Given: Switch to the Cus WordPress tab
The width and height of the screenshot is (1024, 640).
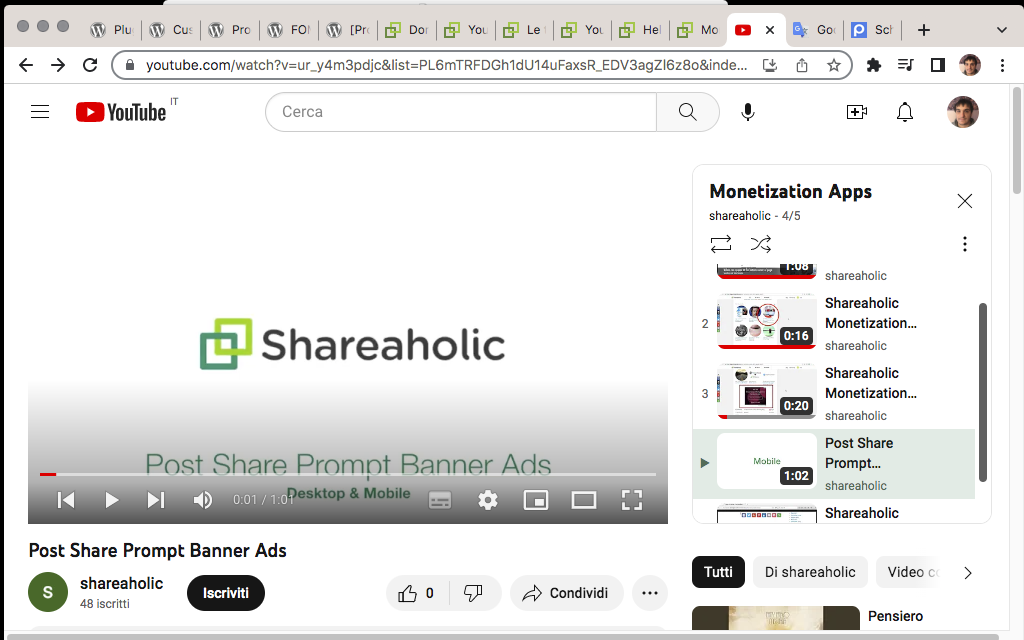Looking at the screenshot, I should (x=171, y=30).
